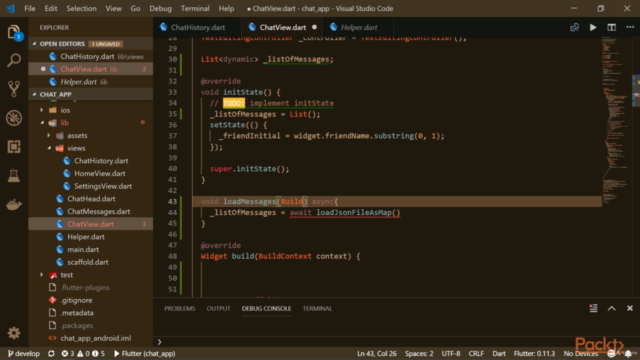The width and height of the screenshot is (640, 360).
Task: Switch to the Problems panel tab
Action: pyautogui.click(x=180, y=309)
